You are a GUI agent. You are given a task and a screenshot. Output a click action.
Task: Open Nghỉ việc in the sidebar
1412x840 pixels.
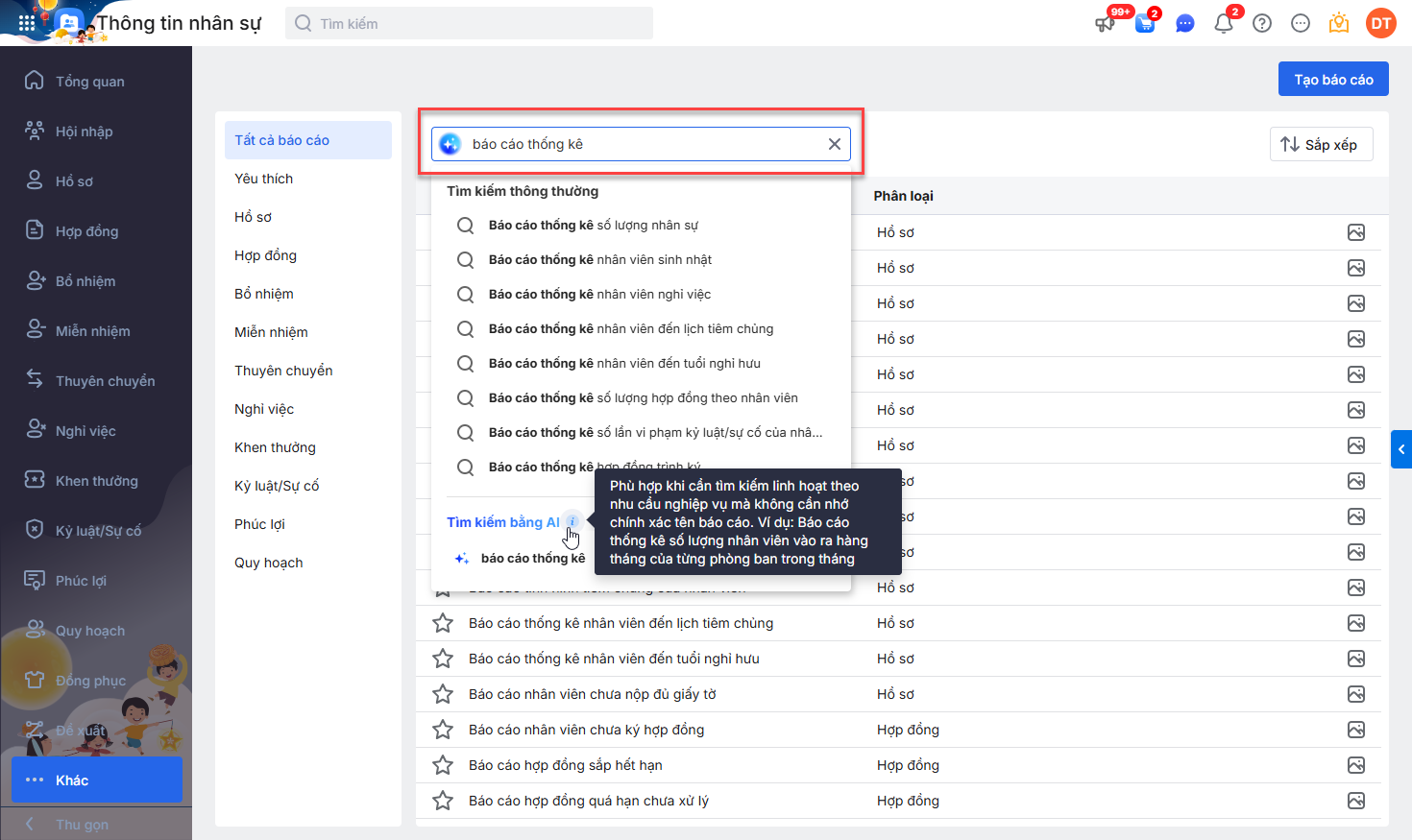click(x=96, y=431)
